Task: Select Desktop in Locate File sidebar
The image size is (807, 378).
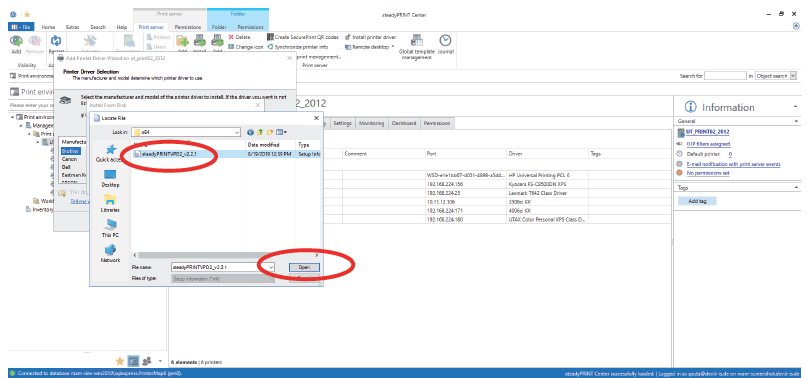Action: click(110, 179)
